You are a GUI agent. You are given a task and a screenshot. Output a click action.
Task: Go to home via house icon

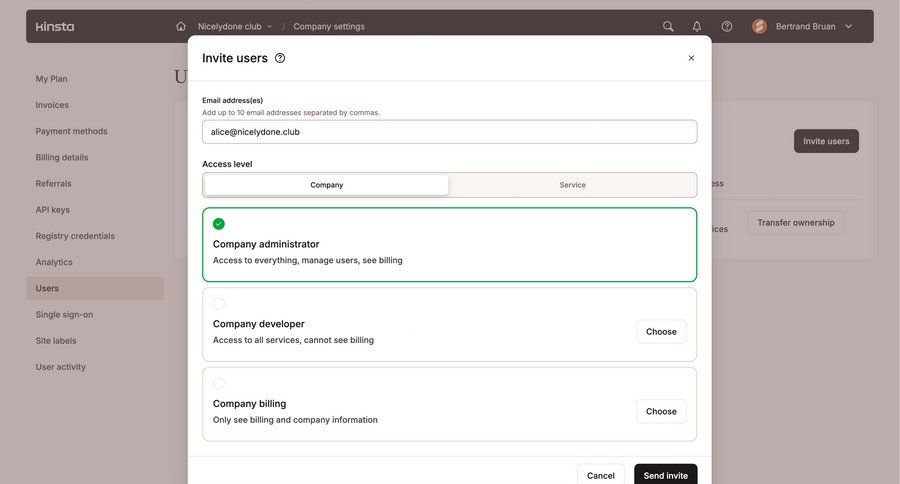(x=181, y=26)
